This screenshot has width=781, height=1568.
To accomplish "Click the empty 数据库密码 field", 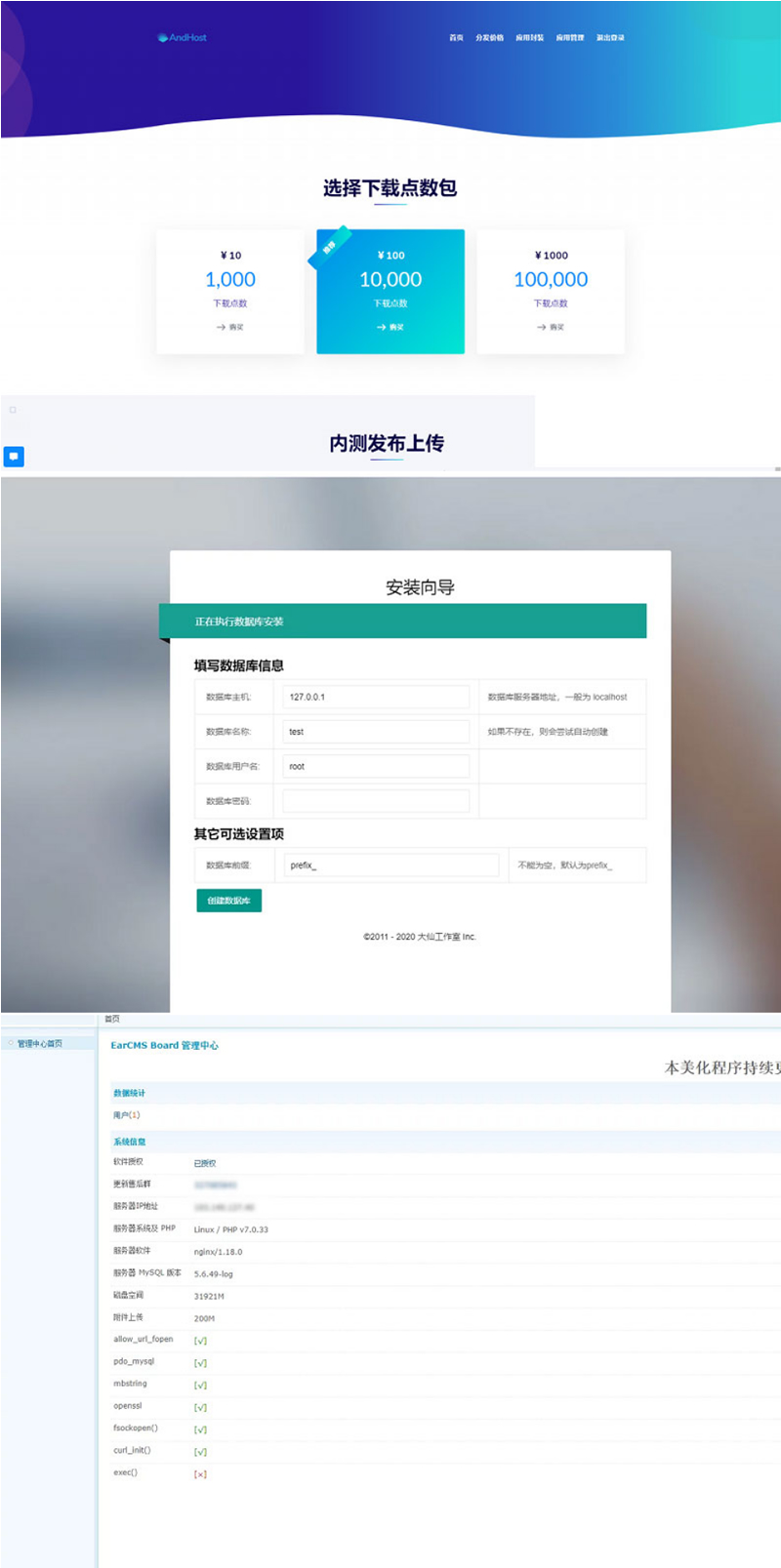I will [x=376, y=801].
